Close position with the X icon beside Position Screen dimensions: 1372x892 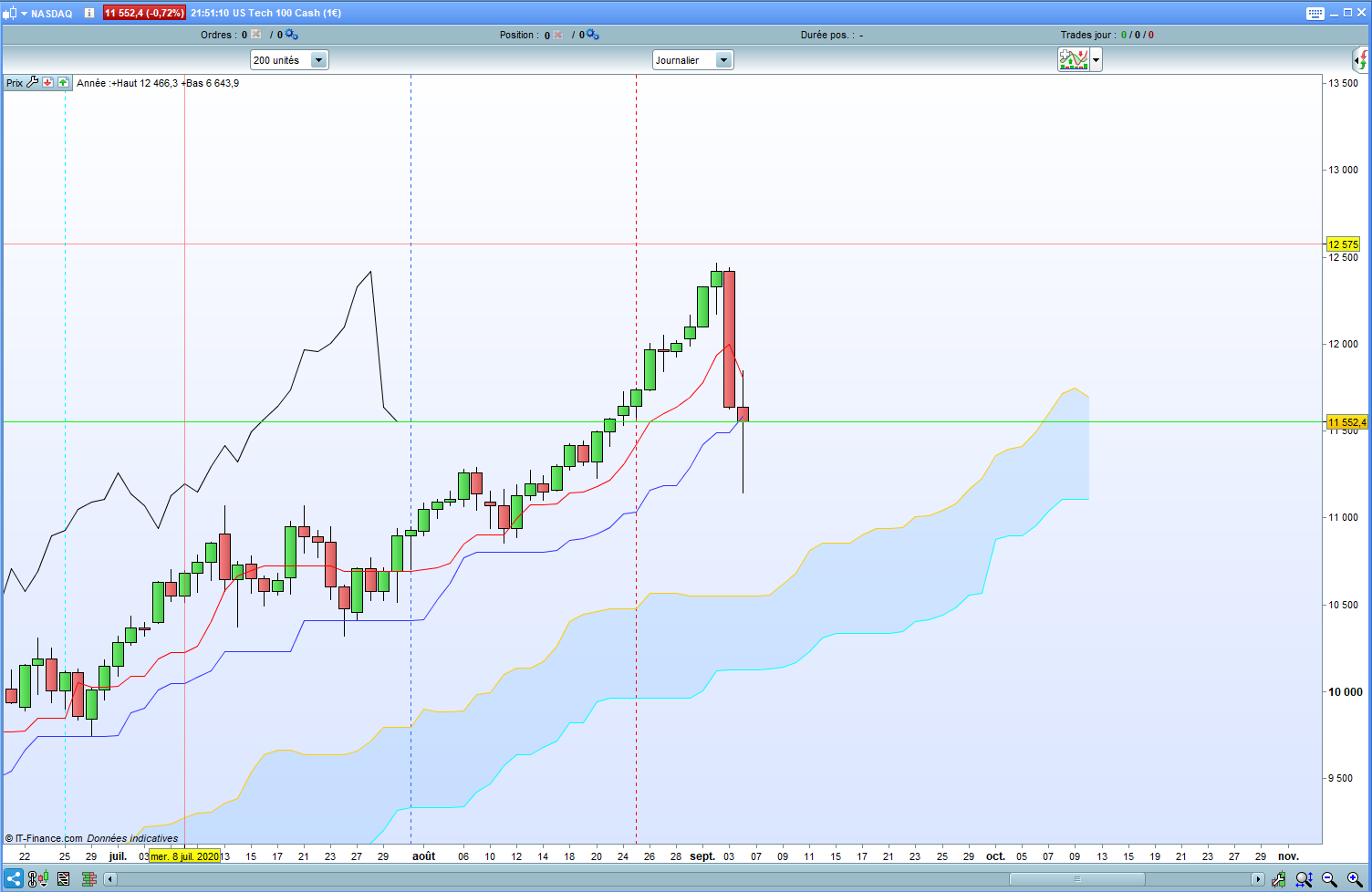coord(558,35)
